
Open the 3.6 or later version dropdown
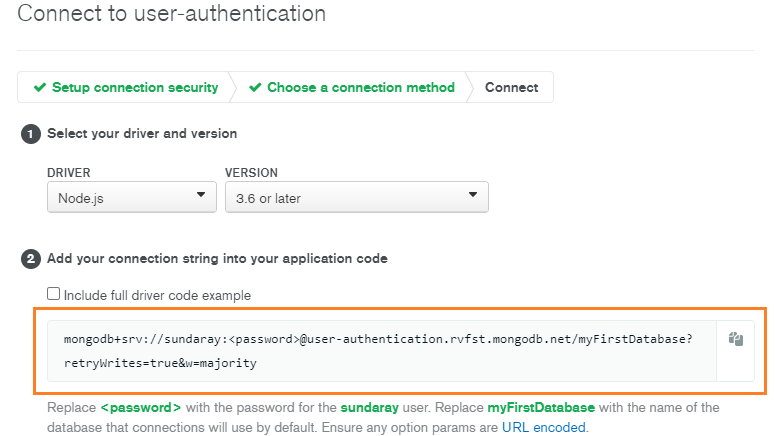click(x=356, y=197)
